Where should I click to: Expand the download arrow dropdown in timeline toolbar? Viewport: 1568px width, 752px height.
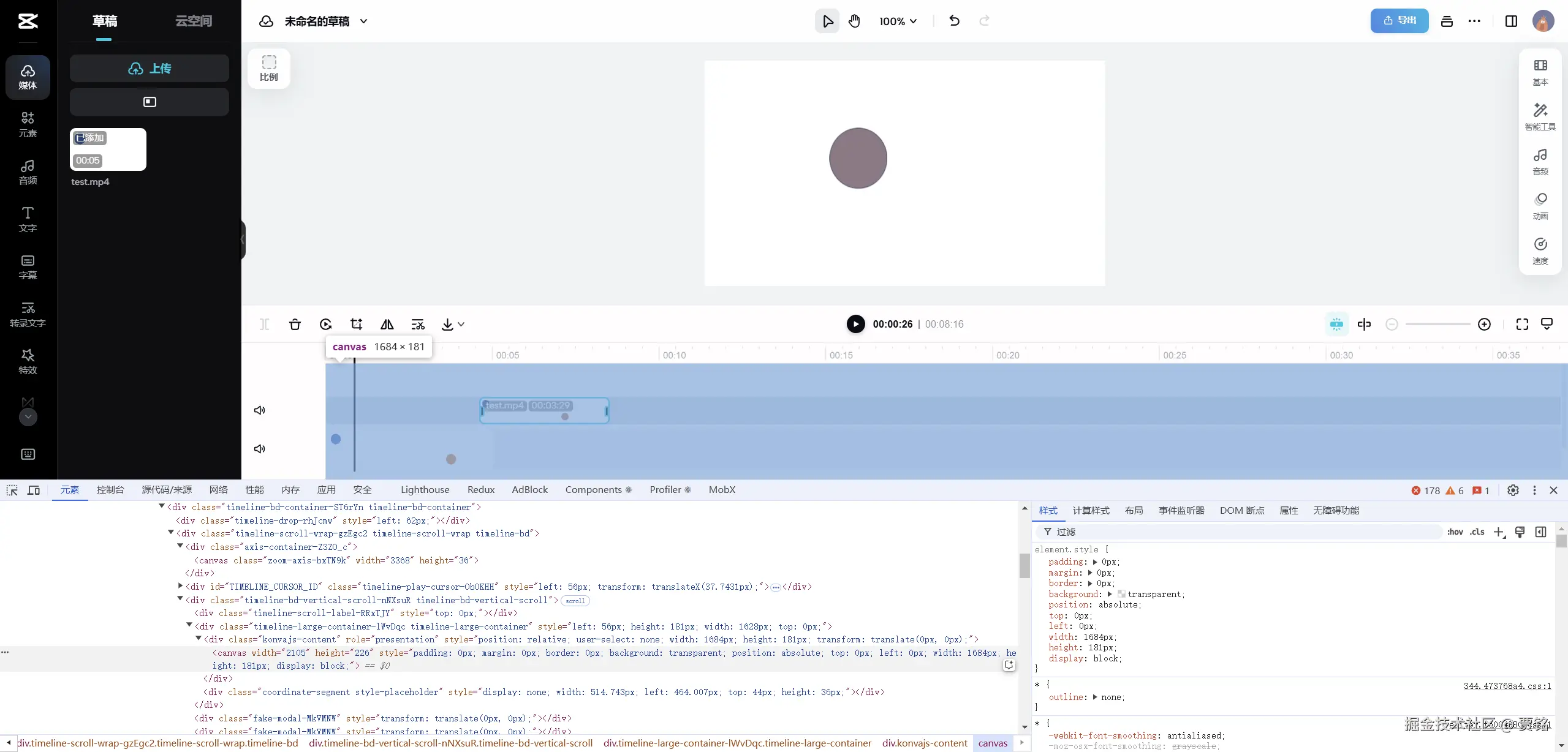click(x=461, y=324)
